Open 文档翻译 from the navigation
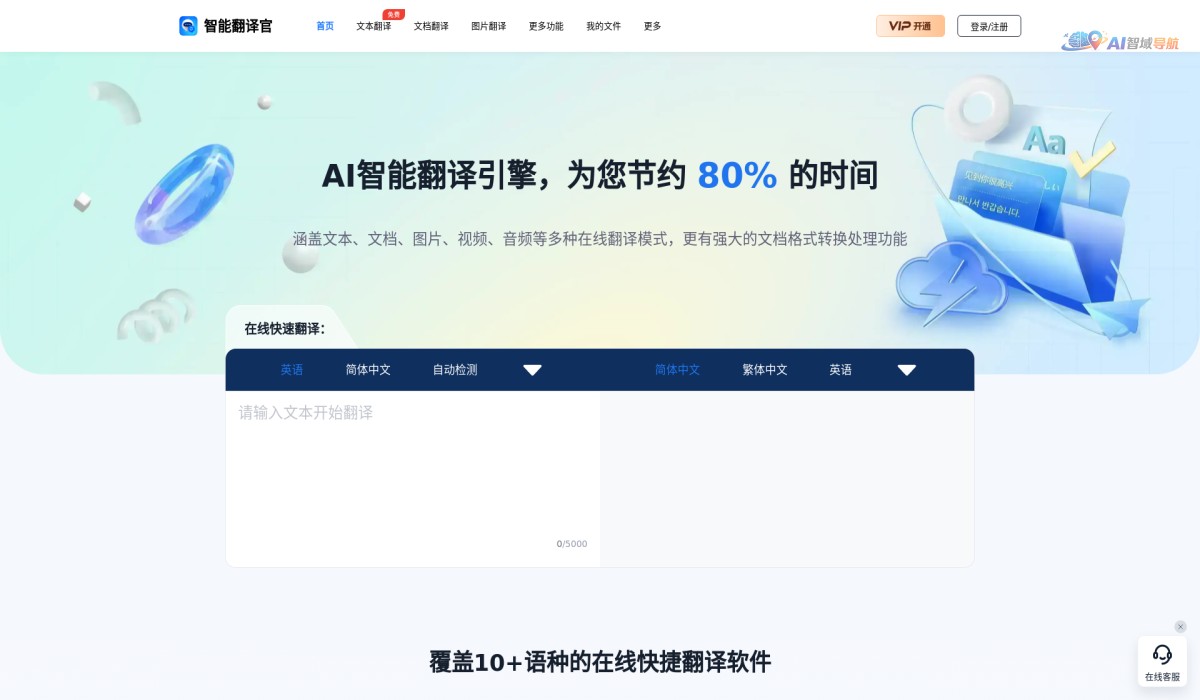 pos(430,27)
